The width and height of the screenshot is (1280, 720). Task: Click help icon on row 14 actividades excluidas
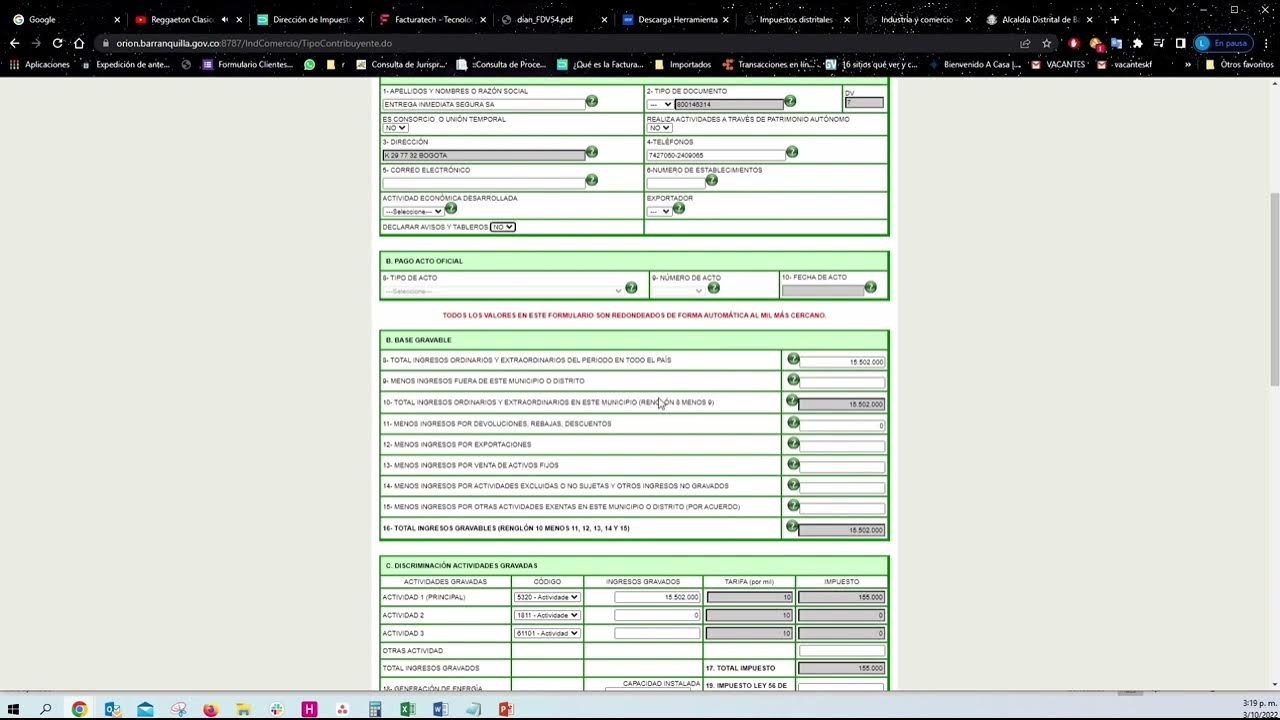pos(793,485)
